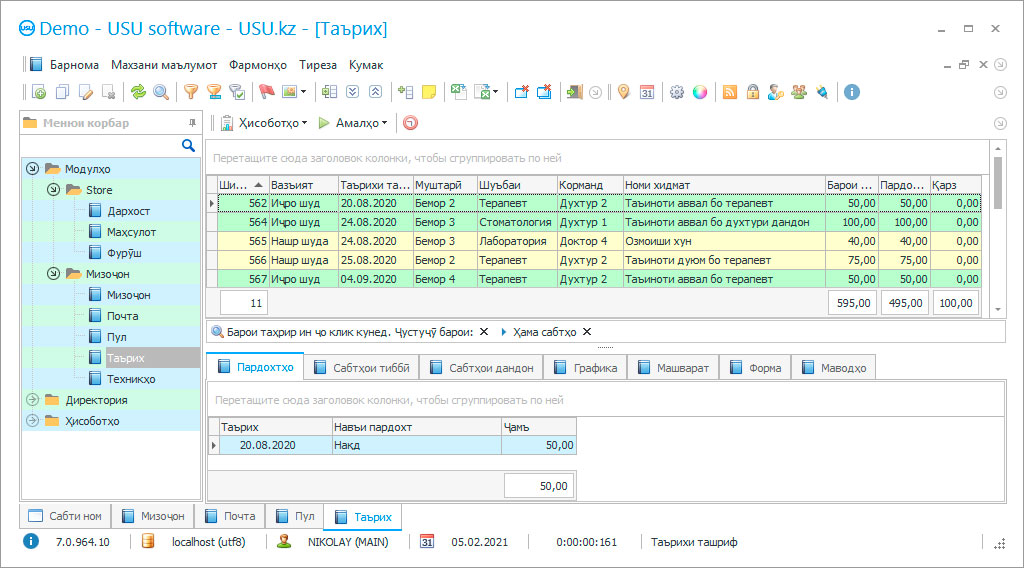The image size is (1024, 568).
Task: Click the magnifier search icon in toolbar
Action: tap(161, 92)
